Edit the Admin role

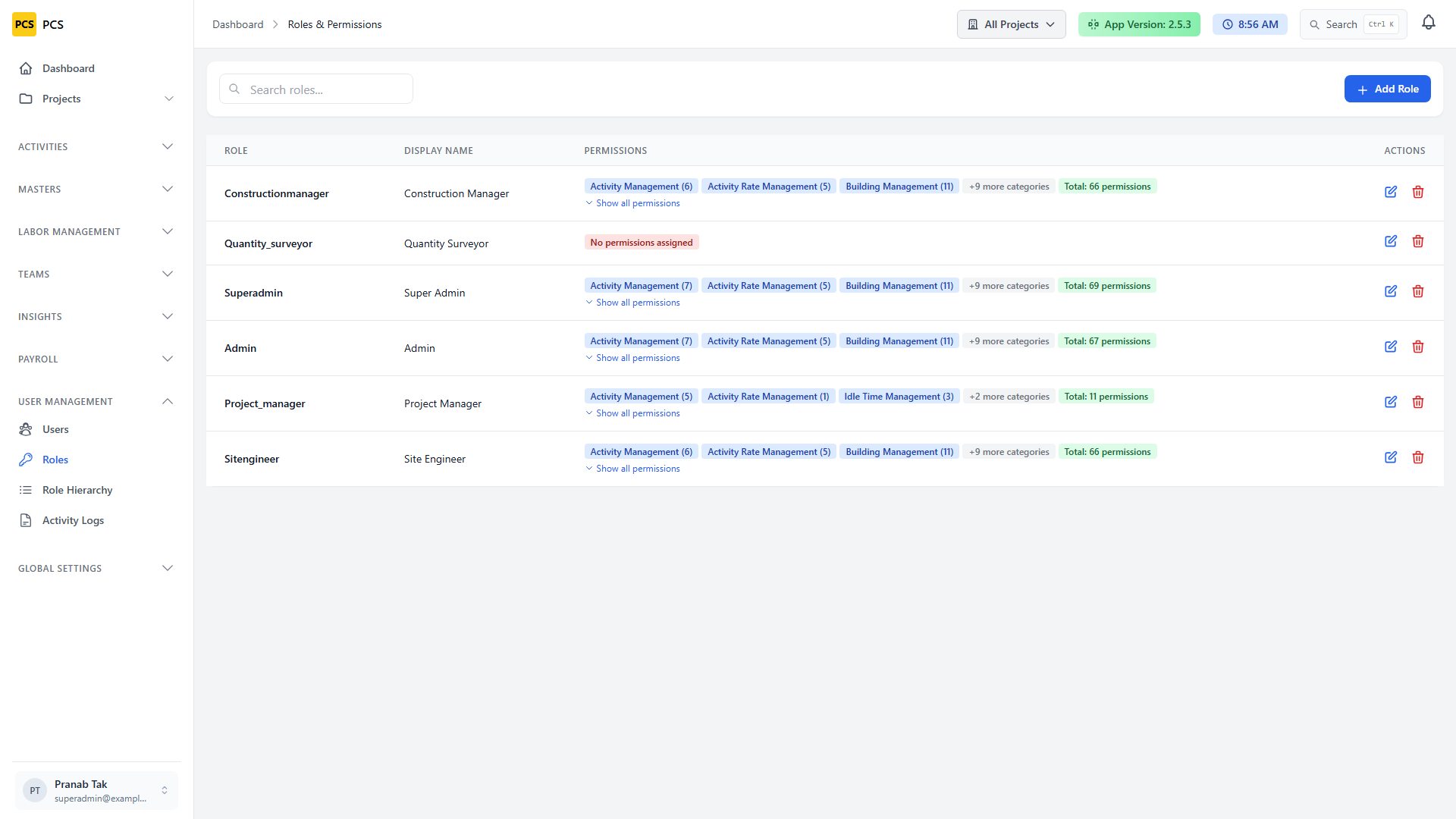pos(1391,347)
